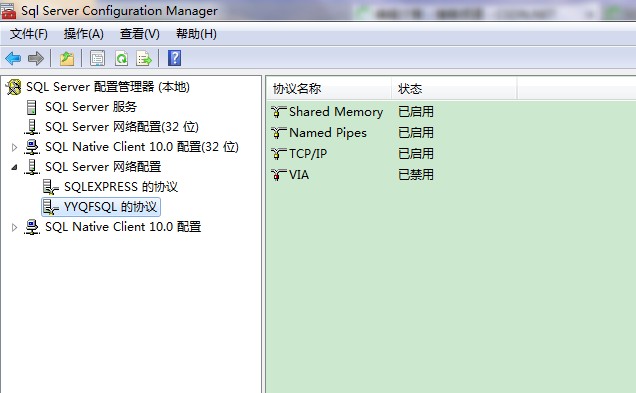Image resolution: width=636 pixels, height=393 pixels.
Task: Click the SQL Server 网络配置(32 位) node icon
Action: 32,127
